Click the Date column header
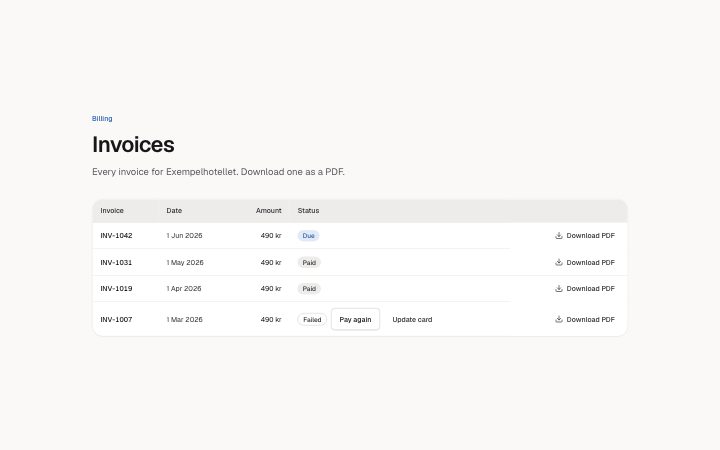Screen dimensions: 720x450 point(174,210)
